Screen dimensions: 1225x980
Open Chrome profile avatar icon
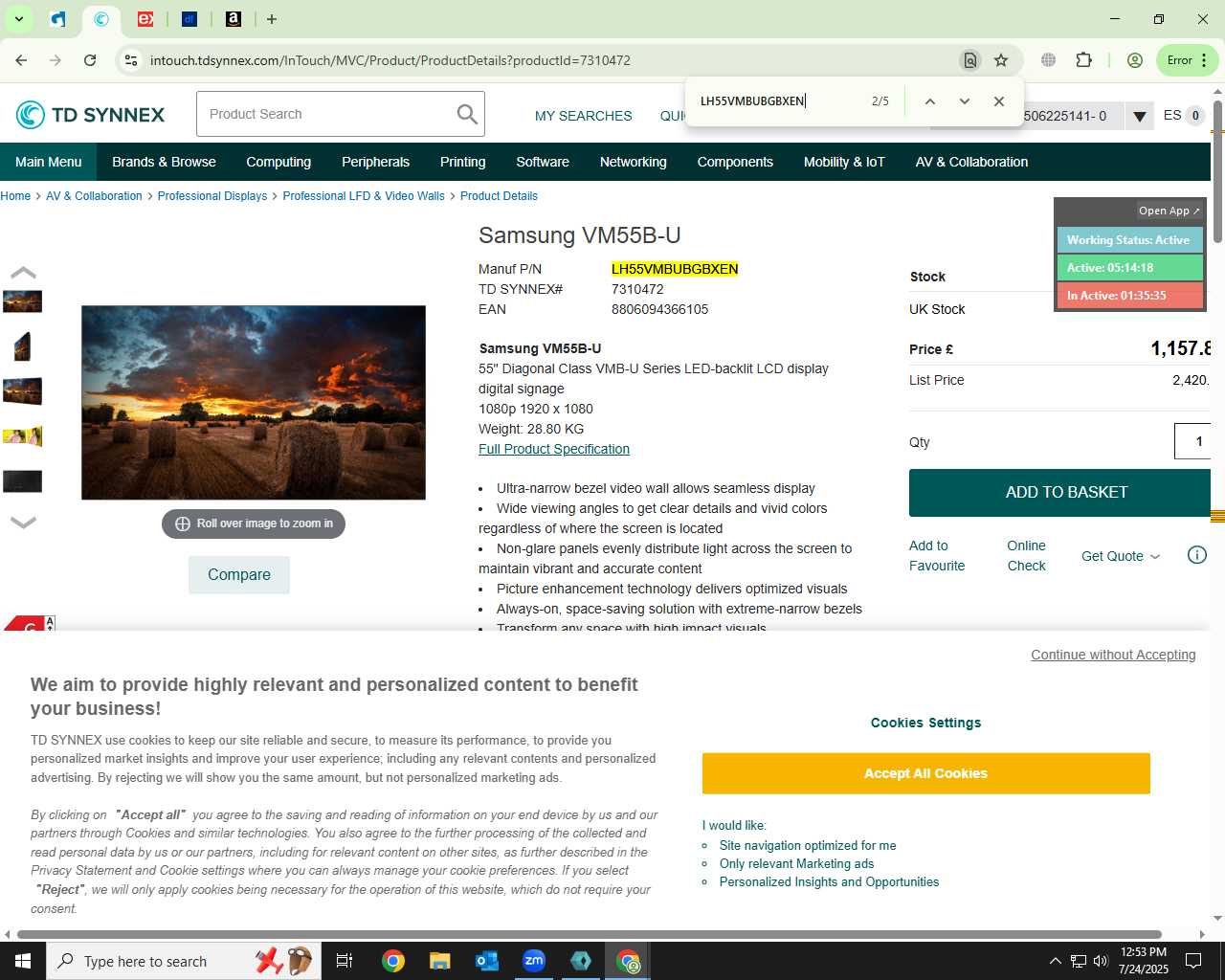tap(1135, 60)
